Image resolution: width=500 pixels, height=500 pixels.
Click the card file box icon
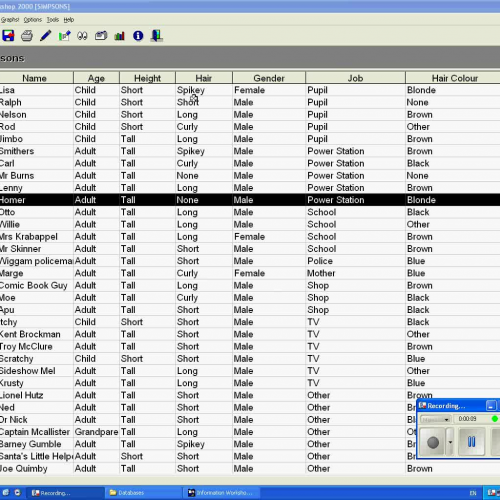(101, 36)
